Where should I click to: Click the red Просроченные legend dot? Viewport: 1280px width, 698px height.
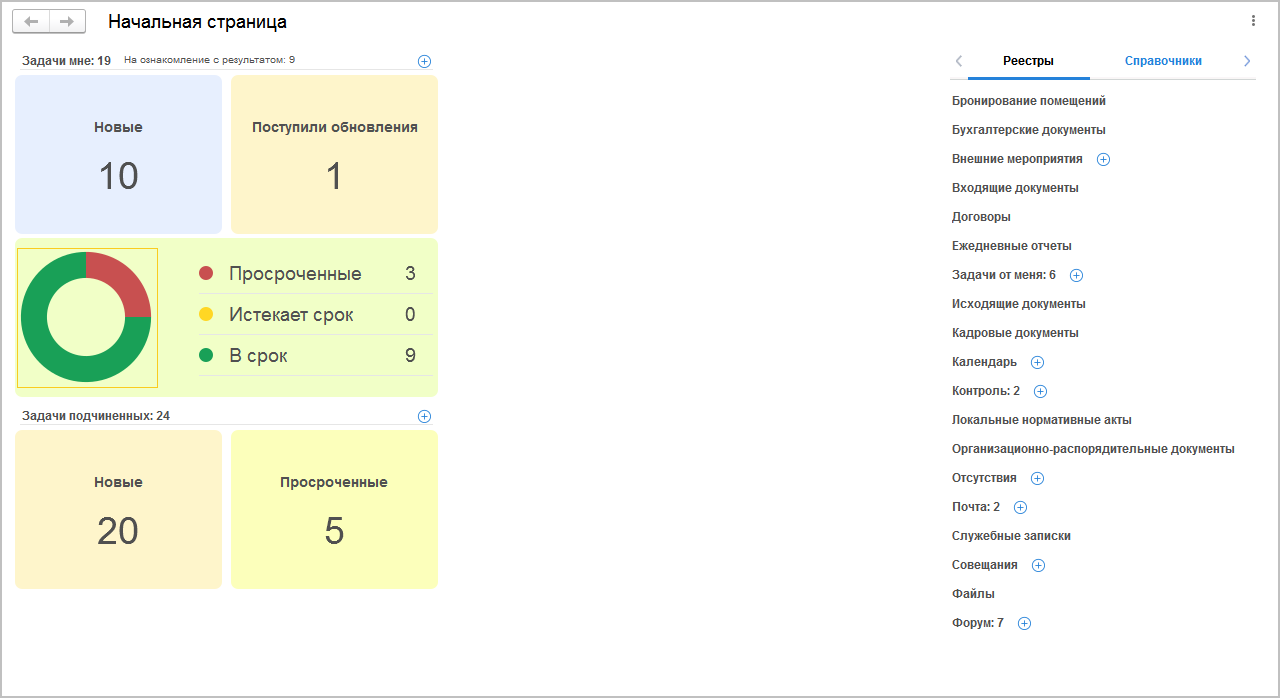pos(207,273)
